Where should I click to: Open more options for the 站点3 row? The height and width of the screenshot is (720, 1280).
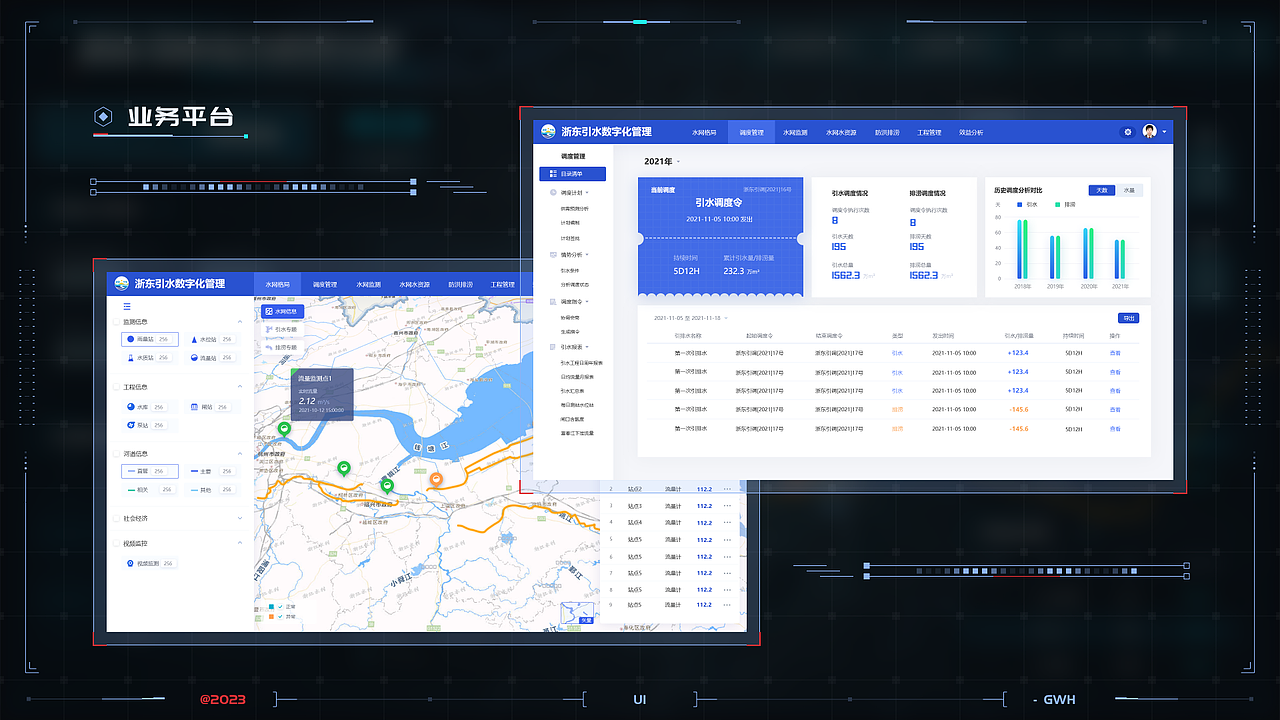pos(727,506)
